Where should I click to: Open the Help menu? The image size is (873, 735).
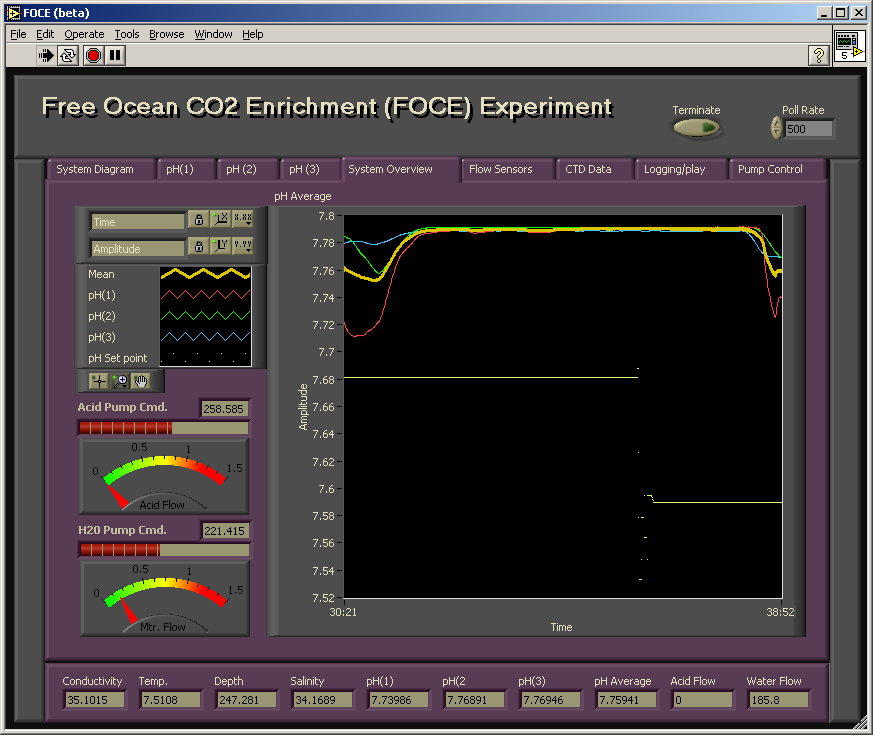pyautogui.click(x=252, y=35)
